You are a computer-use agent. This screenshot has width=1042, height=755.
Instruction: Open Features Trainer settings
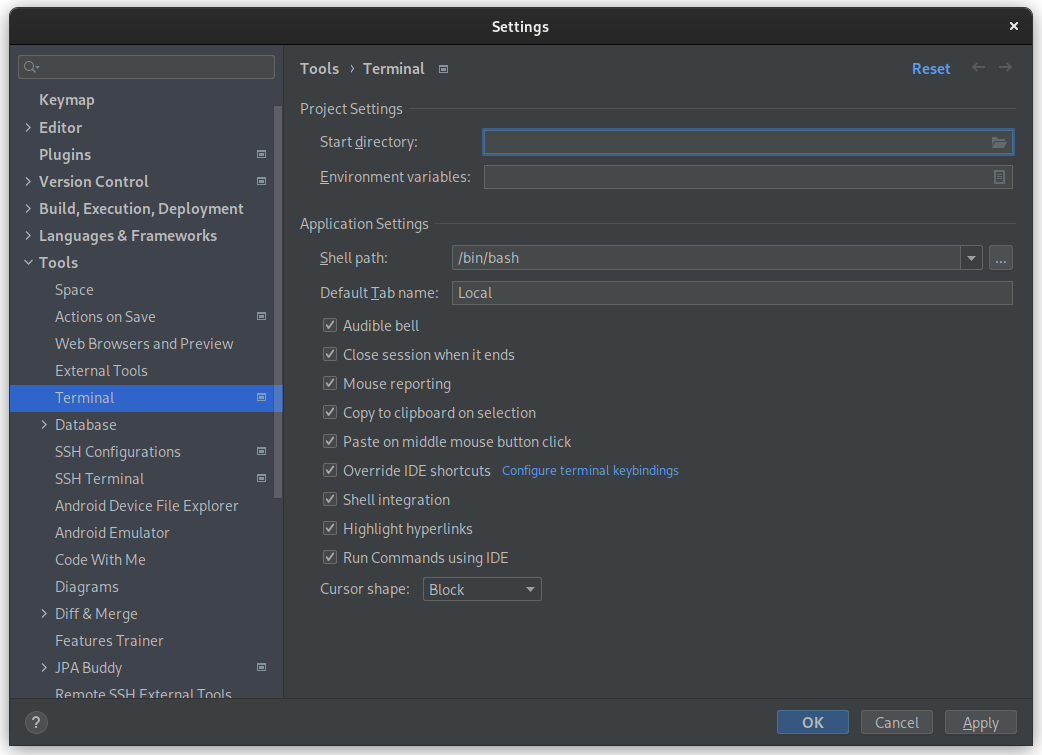(109, 641)
